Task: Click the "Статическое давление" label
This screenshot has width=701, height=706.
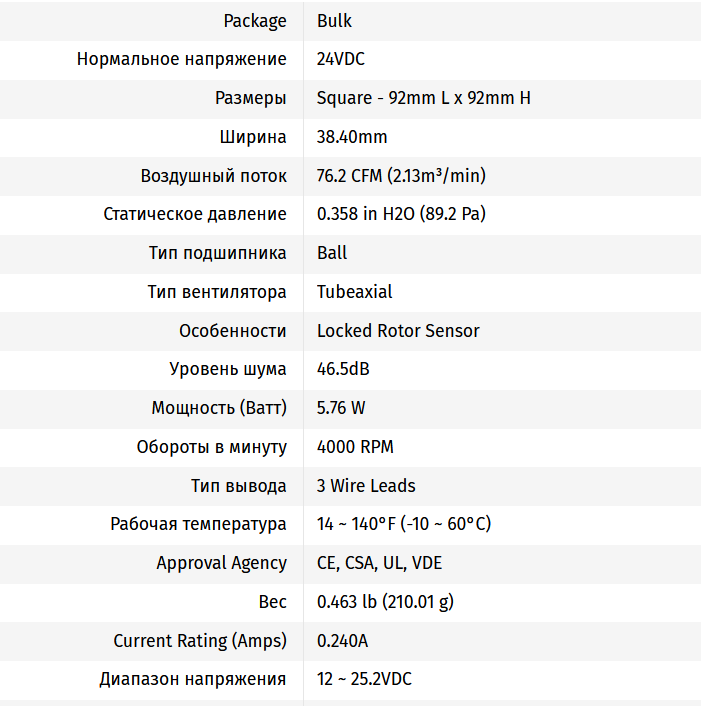Action: tap(195, 214)
